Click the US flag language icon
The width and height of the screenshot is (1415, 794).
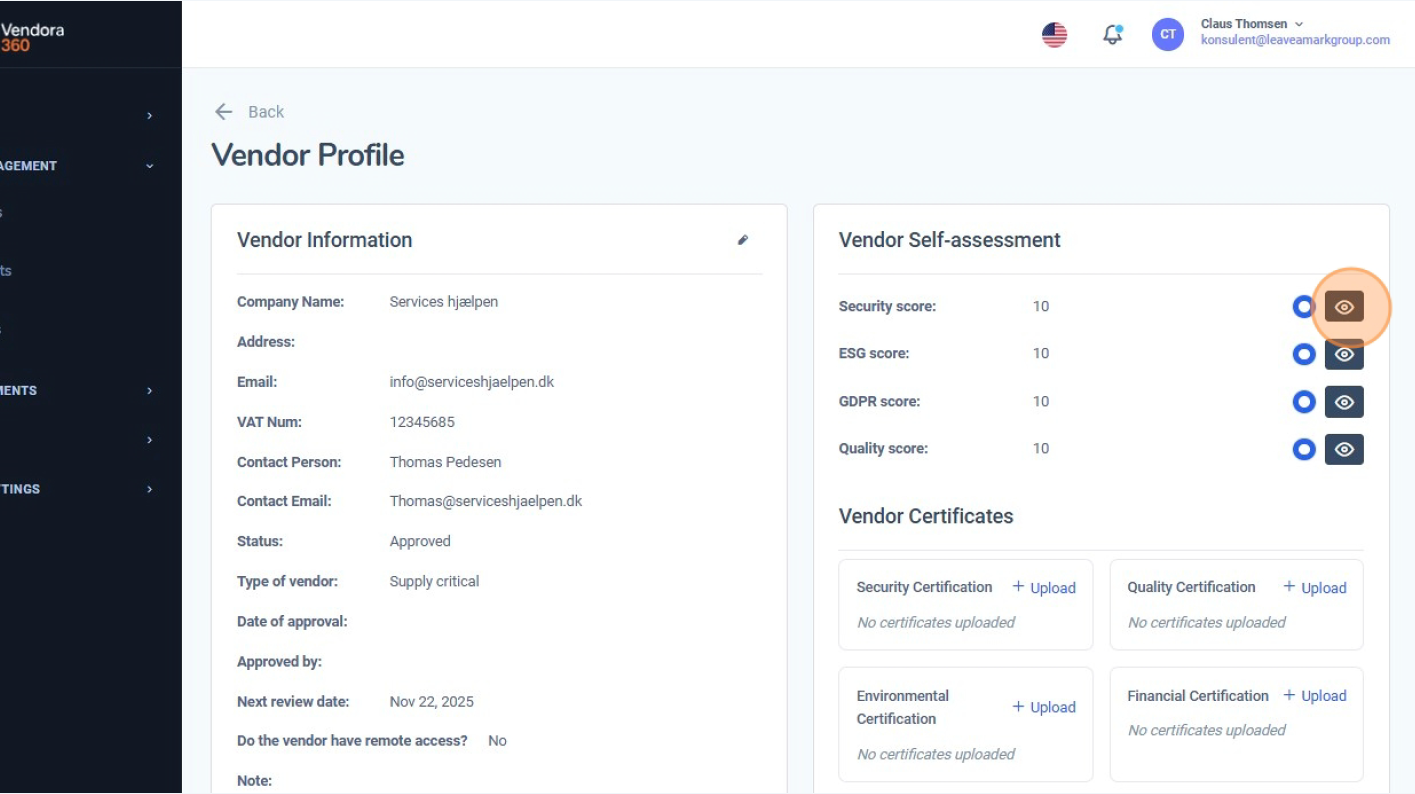[1054, 33]
